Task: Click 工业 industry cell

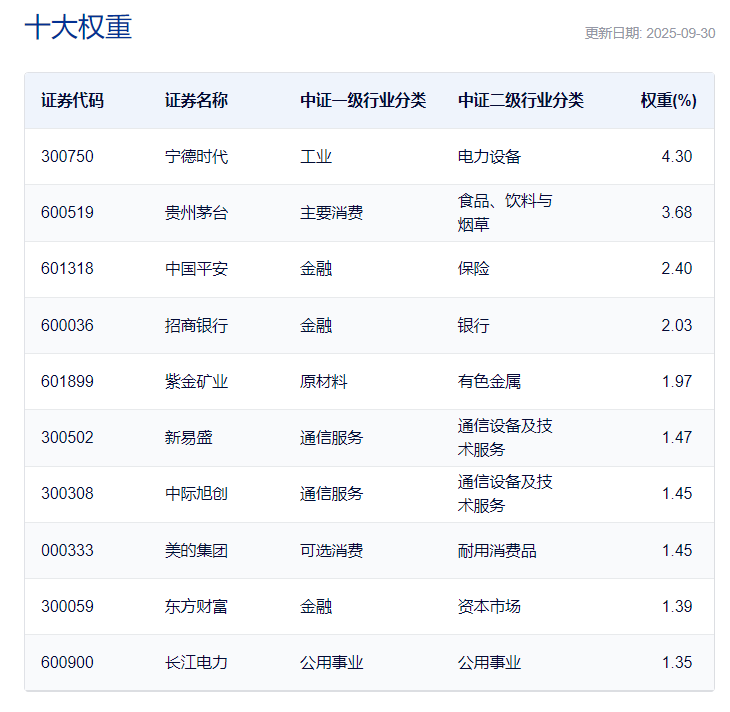Action: click(316, 156)
